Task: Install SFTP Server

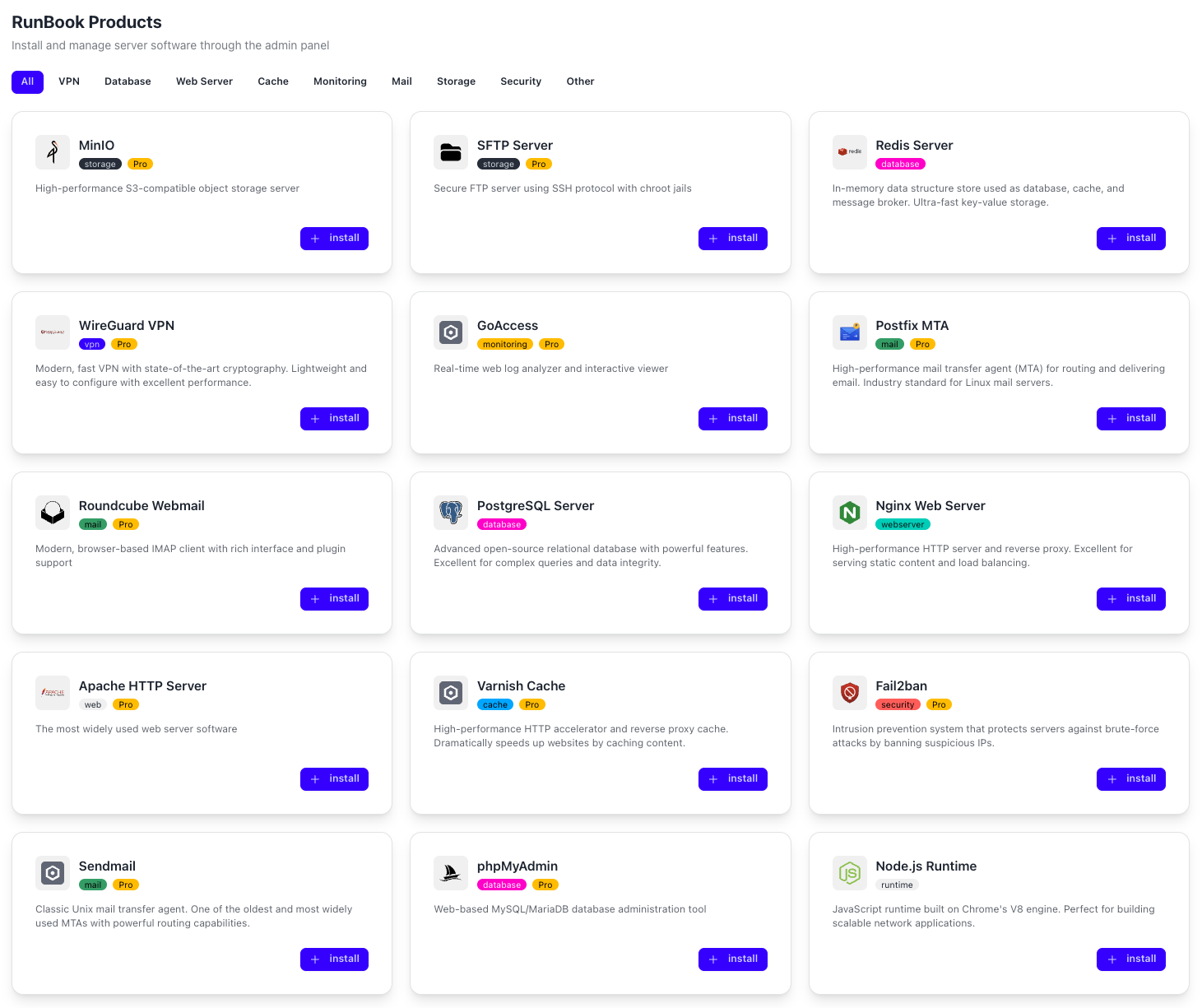Action: tap(733, 239)
